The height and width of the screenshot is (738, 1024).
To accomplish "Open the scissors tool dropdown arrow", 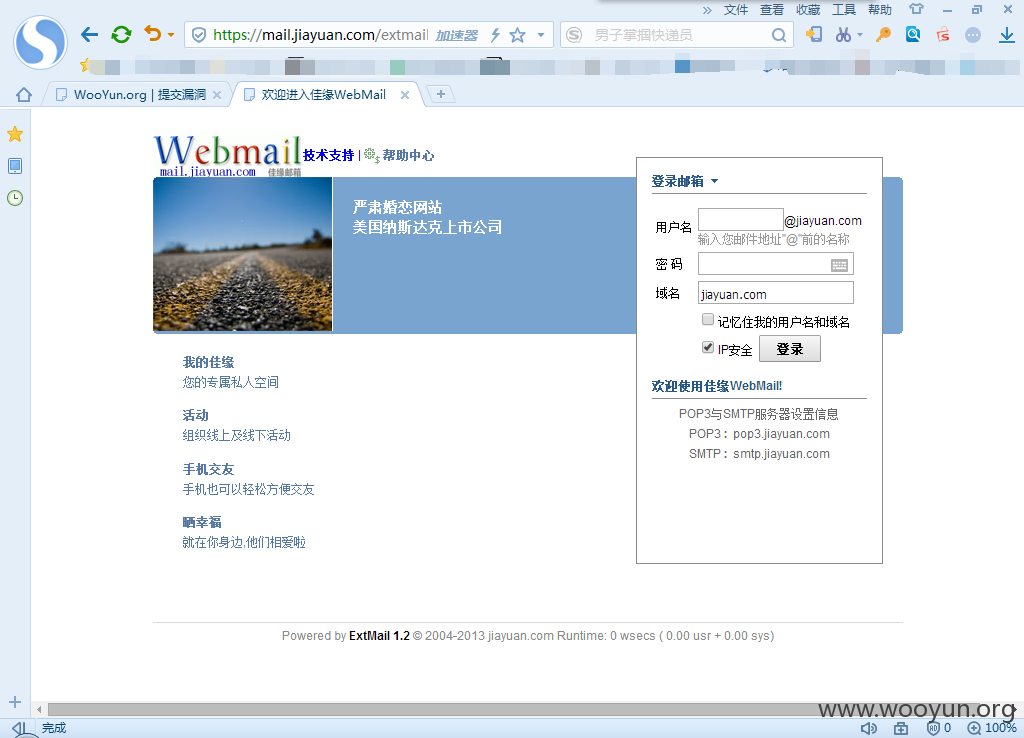I will (x=860, y=35).
